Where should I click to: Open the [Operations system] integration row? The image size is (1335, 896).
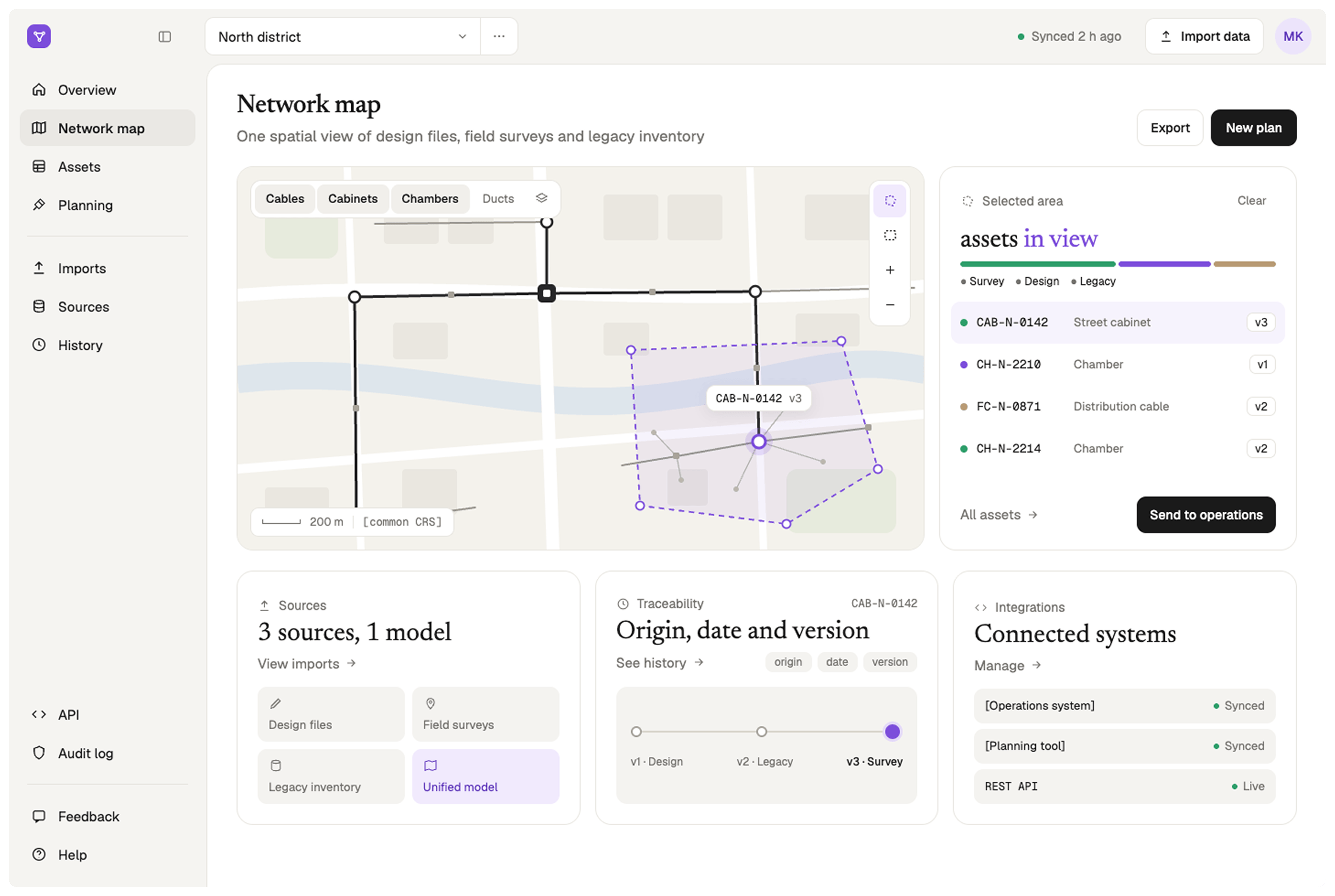pos(1125,706)
